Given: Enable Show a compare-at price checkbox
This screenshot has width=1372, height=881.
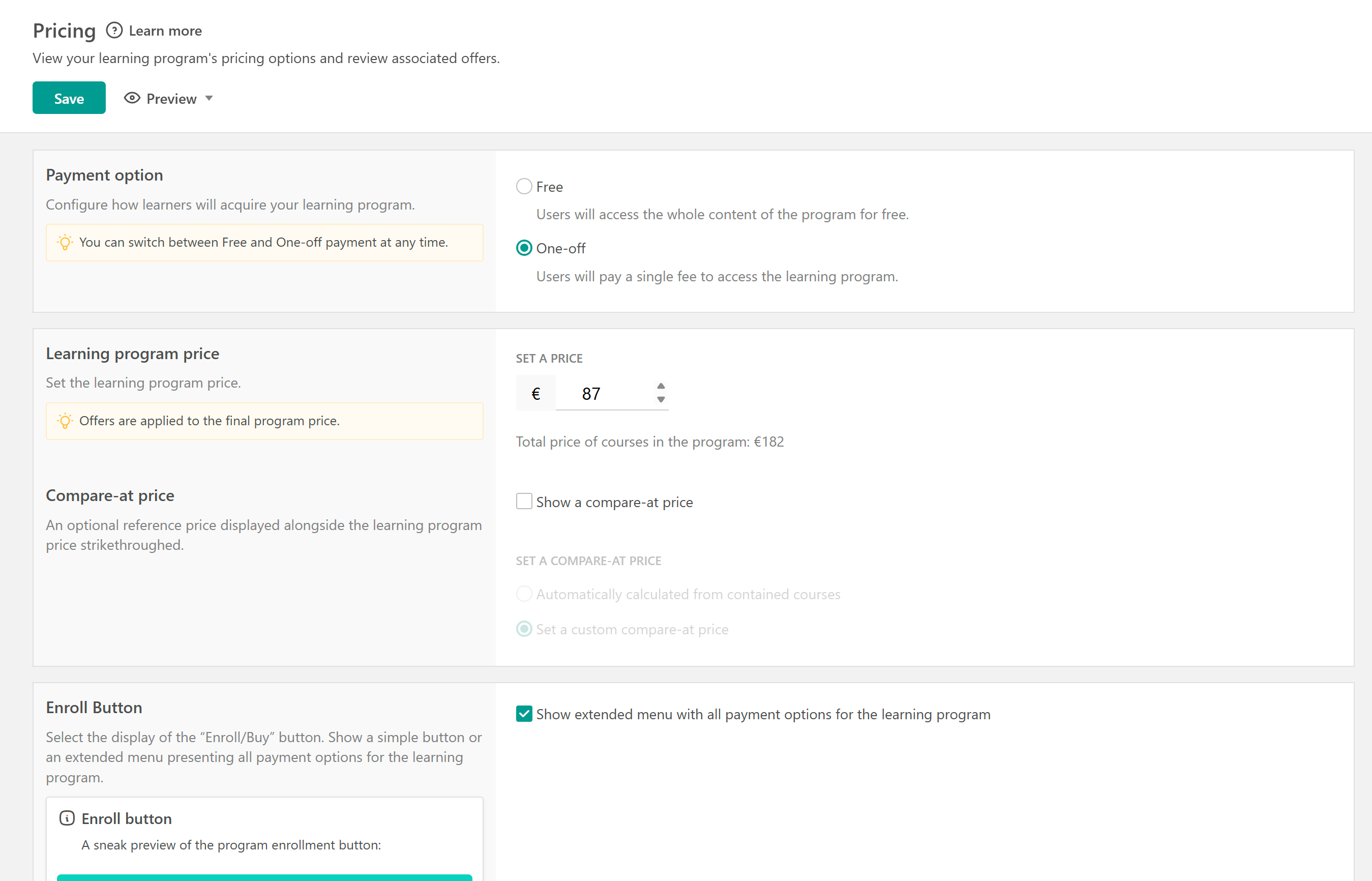Looking at the screenshot, I should pos(524,502).
